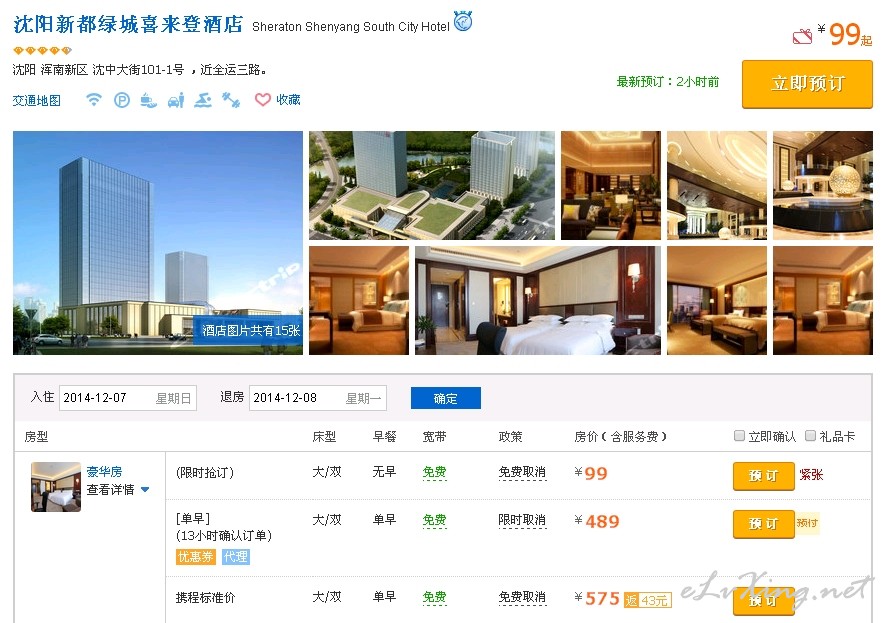Click the 立即预订 book now button
The height and width of the screenshot is (623, 885).
point(807,84)
